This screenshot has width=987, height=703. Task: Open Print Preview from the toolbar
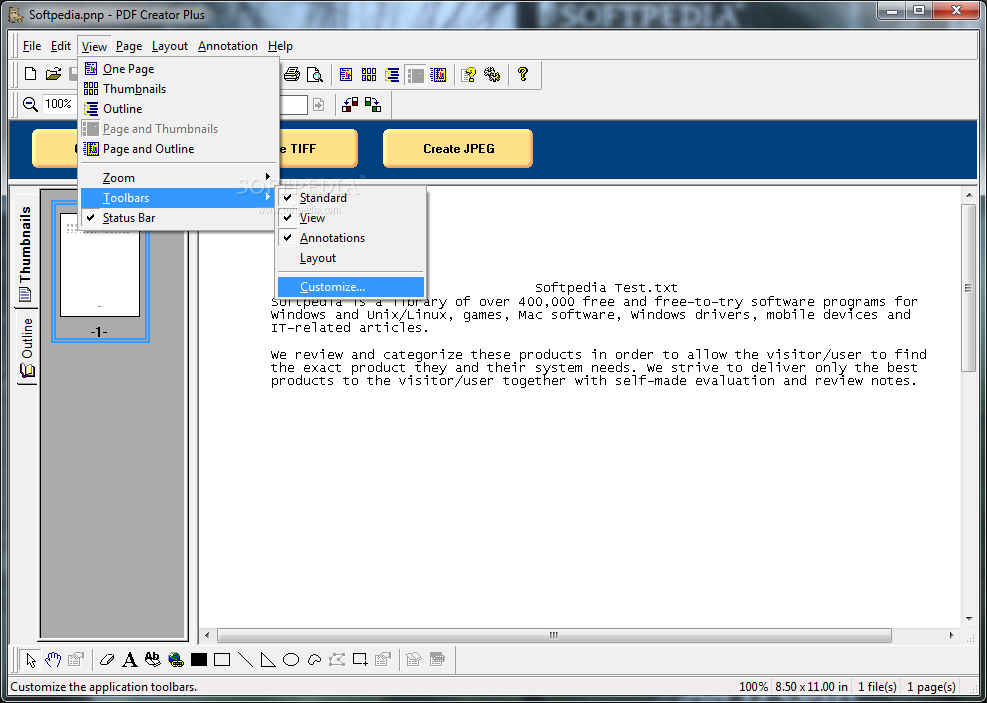tap(315, 74)
